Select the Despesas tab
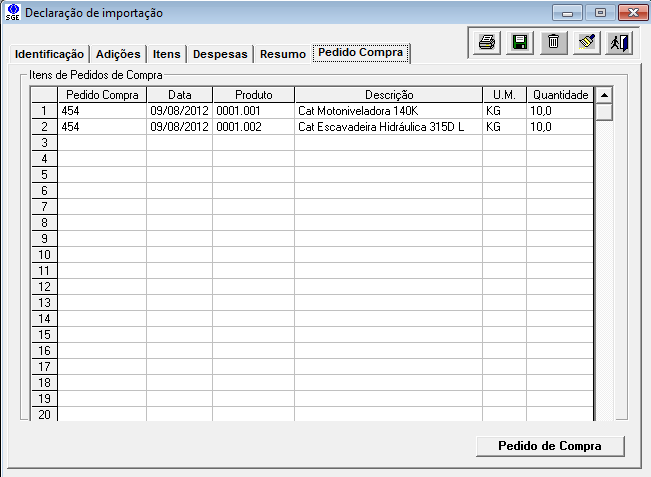This screenshot has height=477, width=651. tap(220, 54)
